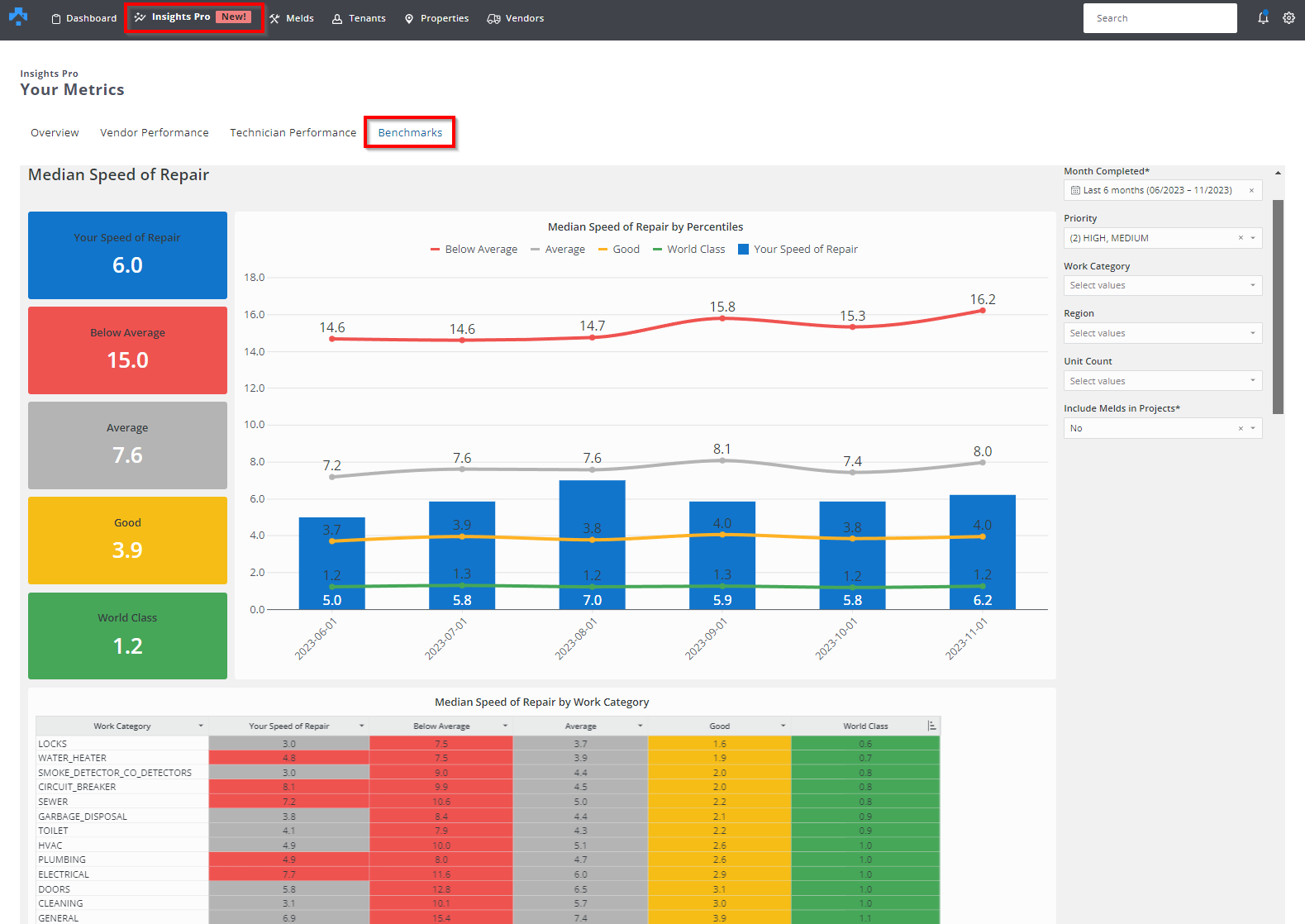Viewport: 1305px width, 924px height.
Task: Toggle World Class series in chart legend
Action: click(688, 250)
